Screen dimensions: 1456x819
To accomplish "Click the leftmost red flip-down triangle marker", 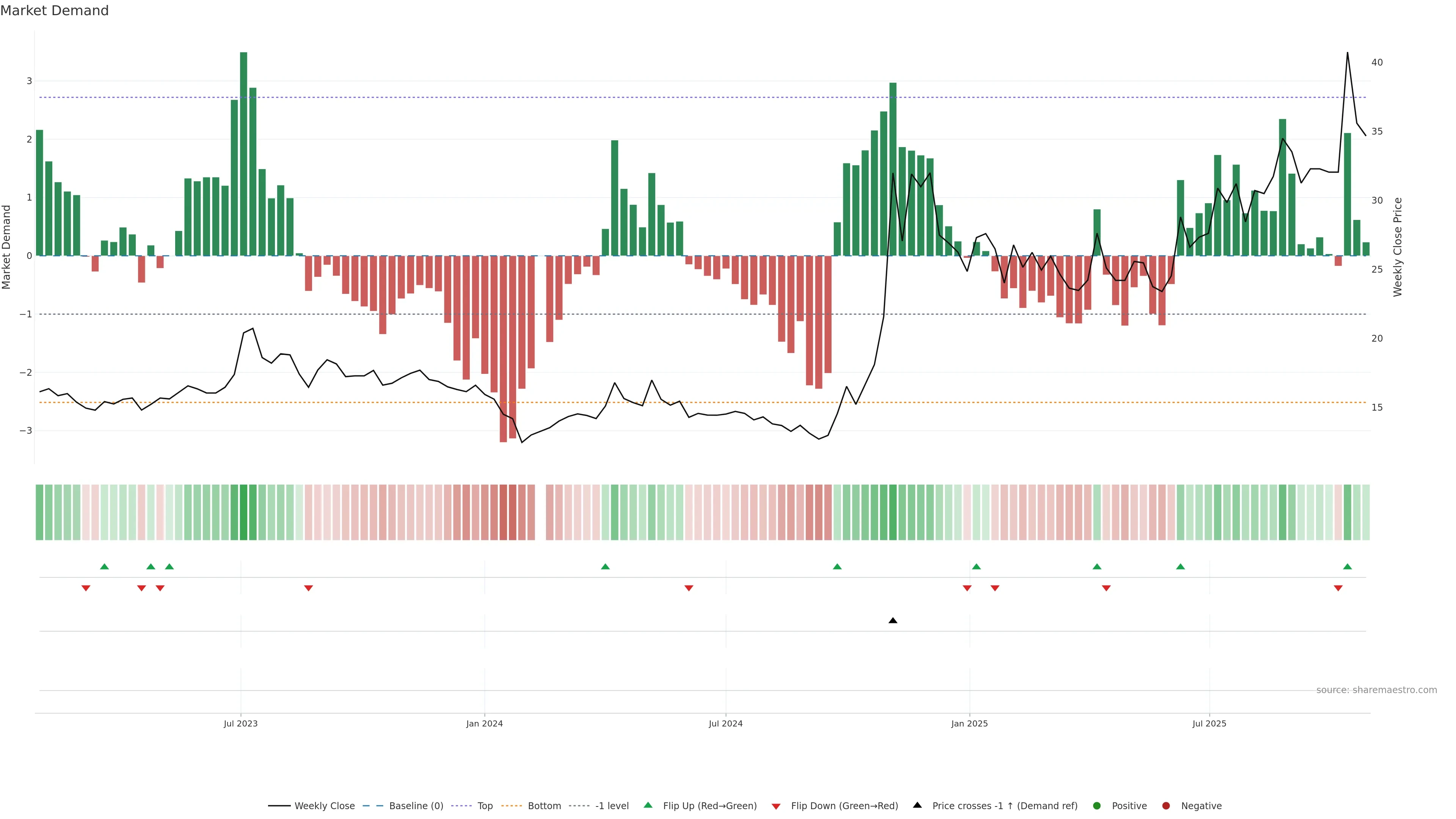I will pyautogui.click(x=86, y=588).
